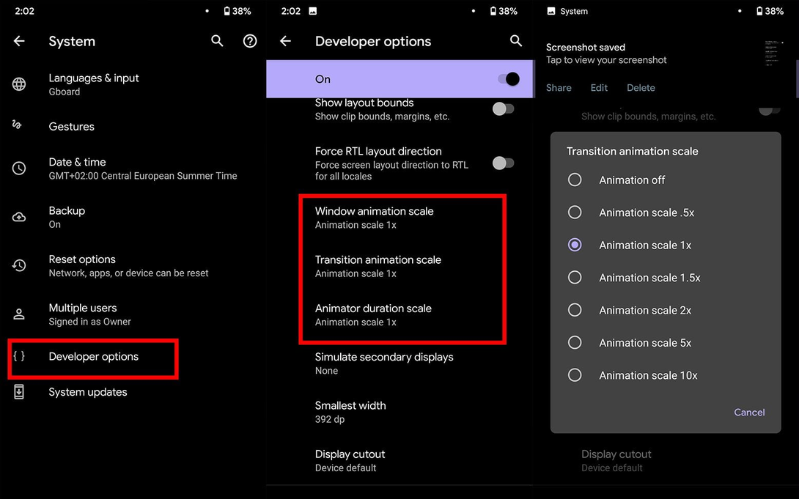Tap Share on screenshot saved notification
The height and width of the screenshot is (499, 799).
[x=558, y=88]
